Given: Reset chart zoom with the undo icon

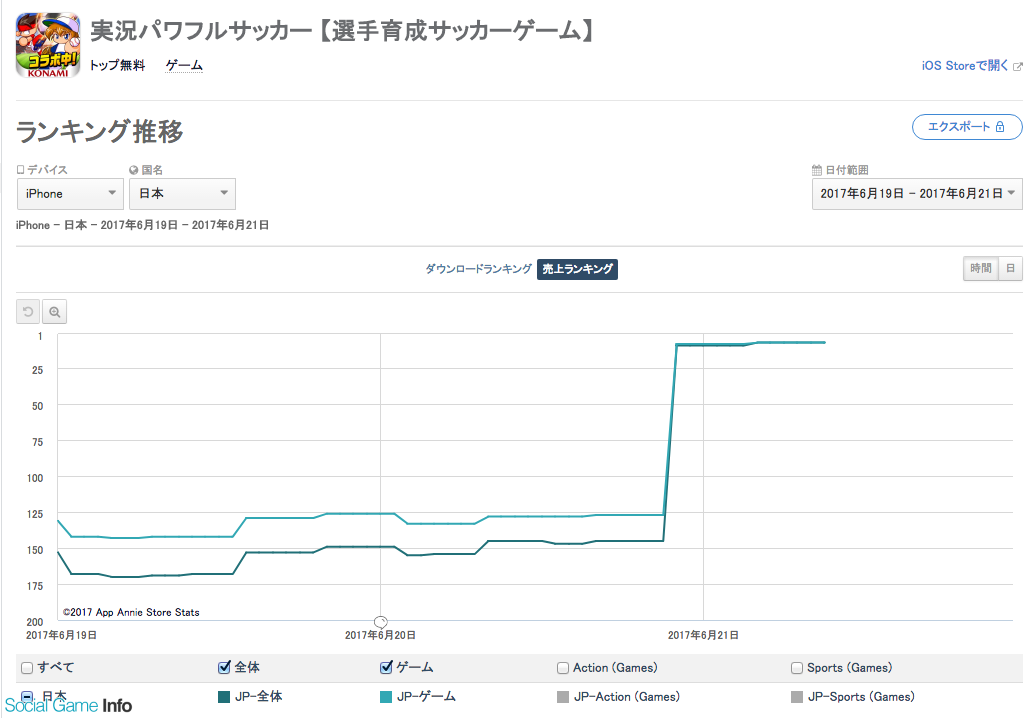Looking at the screenshot, I should click(28, 312).
